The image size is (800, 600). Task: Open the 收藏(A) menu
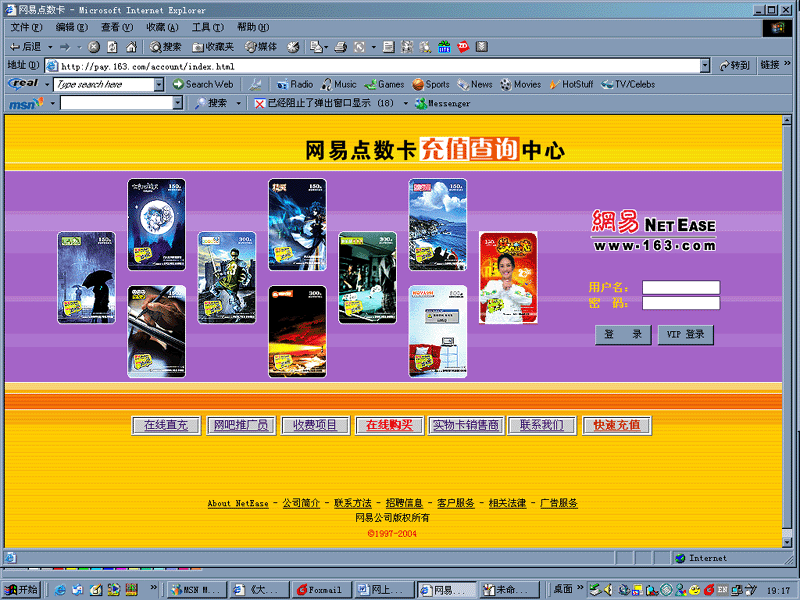click(162, 27)
